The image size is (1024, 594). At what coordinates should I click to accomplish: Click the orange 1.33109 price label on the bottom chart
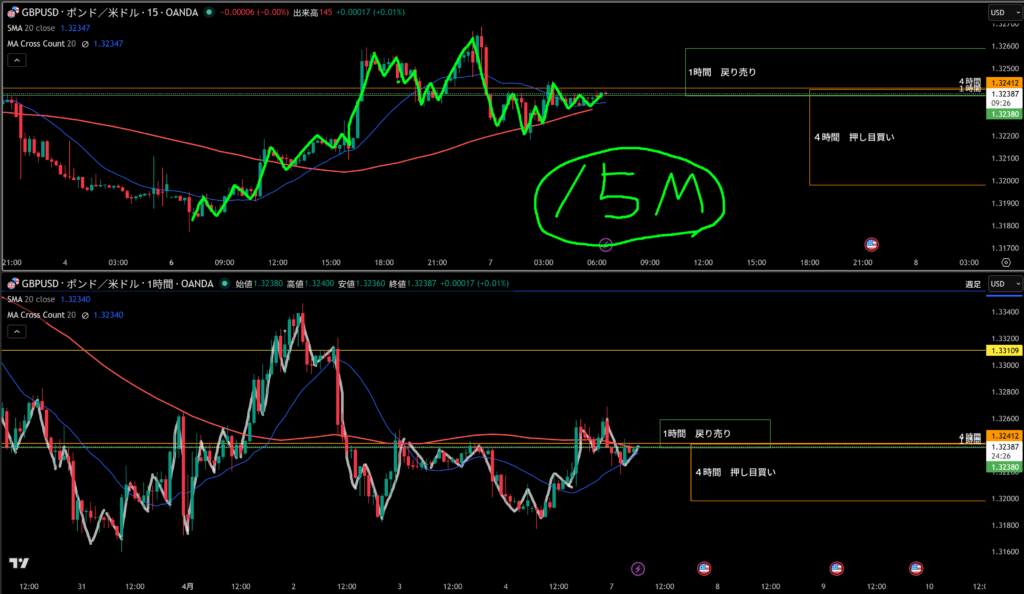point(1002,351)
